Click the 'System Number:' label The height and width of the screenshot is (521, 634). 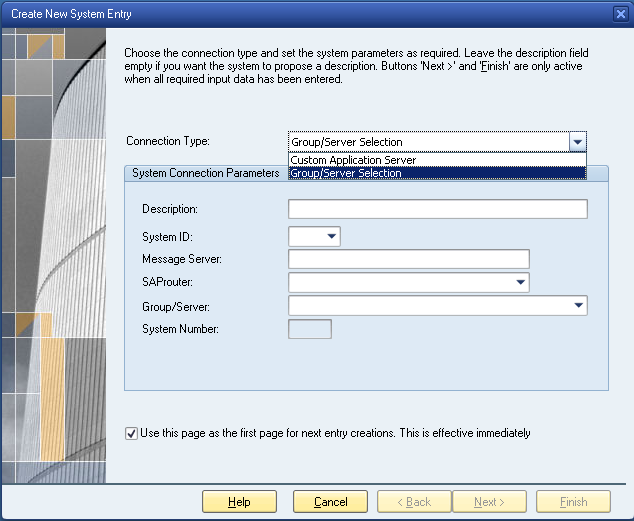(180, 329)
